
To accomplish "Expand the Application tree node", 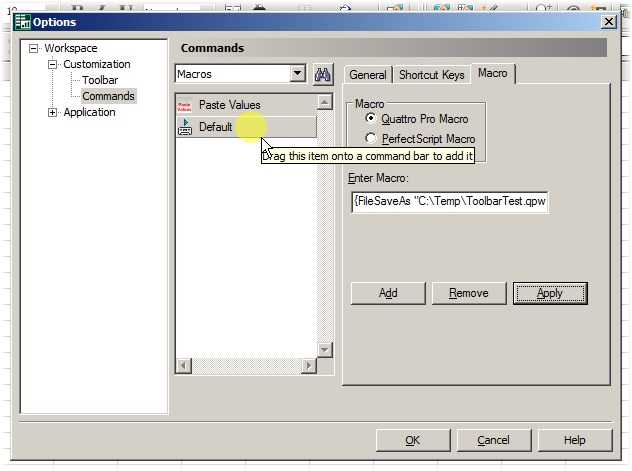I will tap(53, 112).
